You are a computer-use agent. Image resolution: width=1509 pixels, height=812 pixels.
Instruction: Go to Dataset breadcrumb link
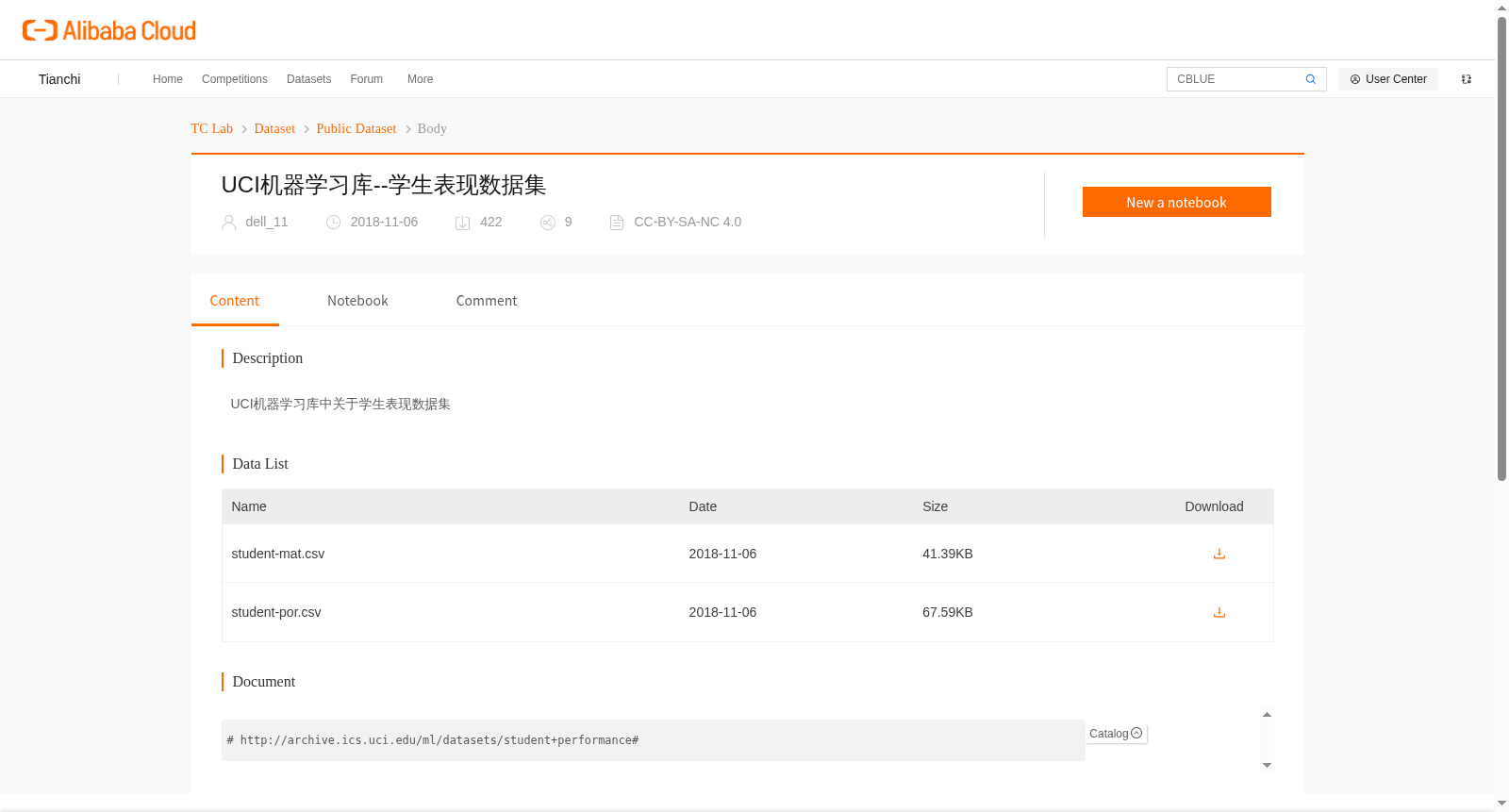[x=274, y=128]
